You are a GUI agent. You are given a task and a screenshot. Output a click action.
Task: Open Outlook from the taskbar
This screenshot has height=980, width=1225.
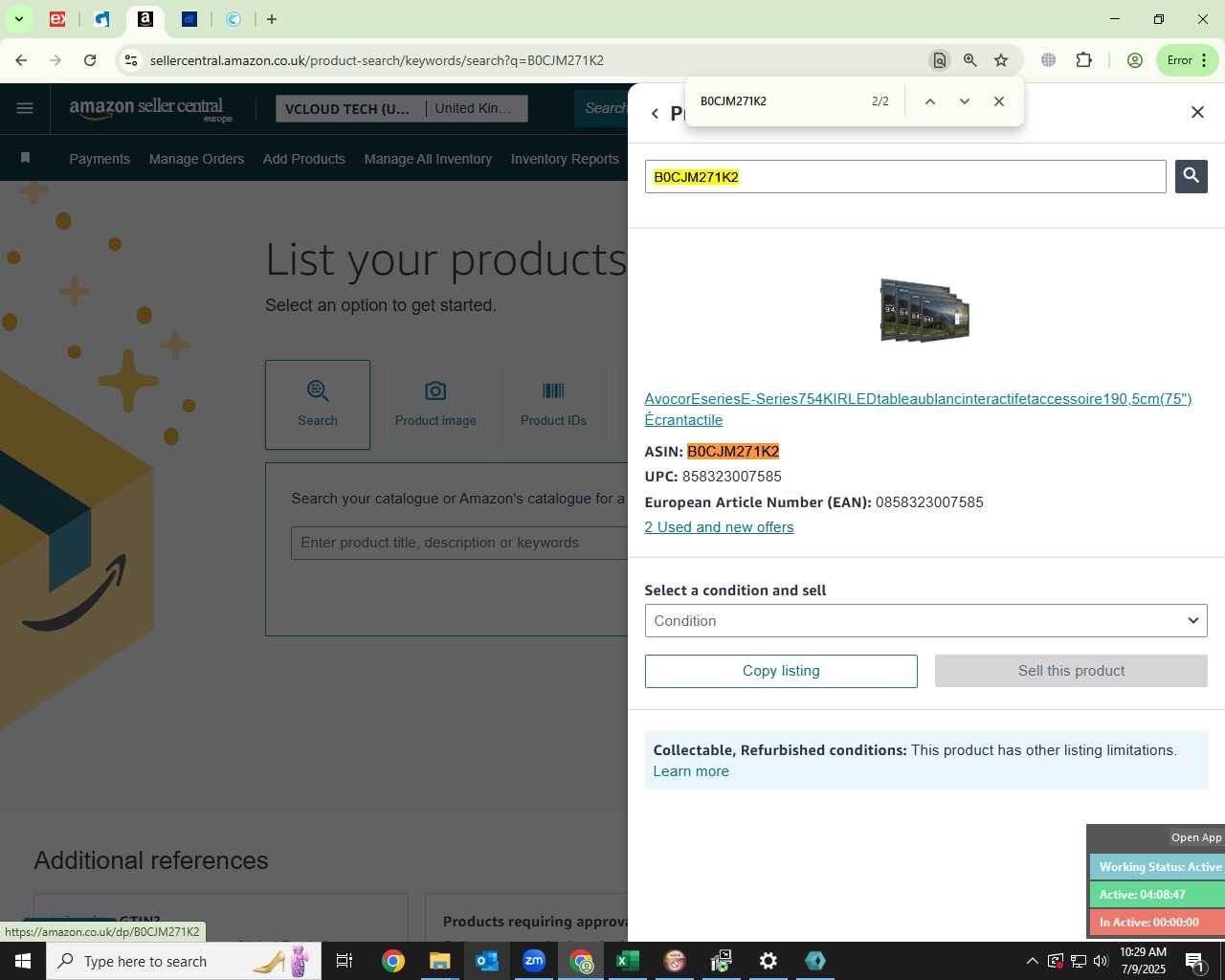click(486, 961)
